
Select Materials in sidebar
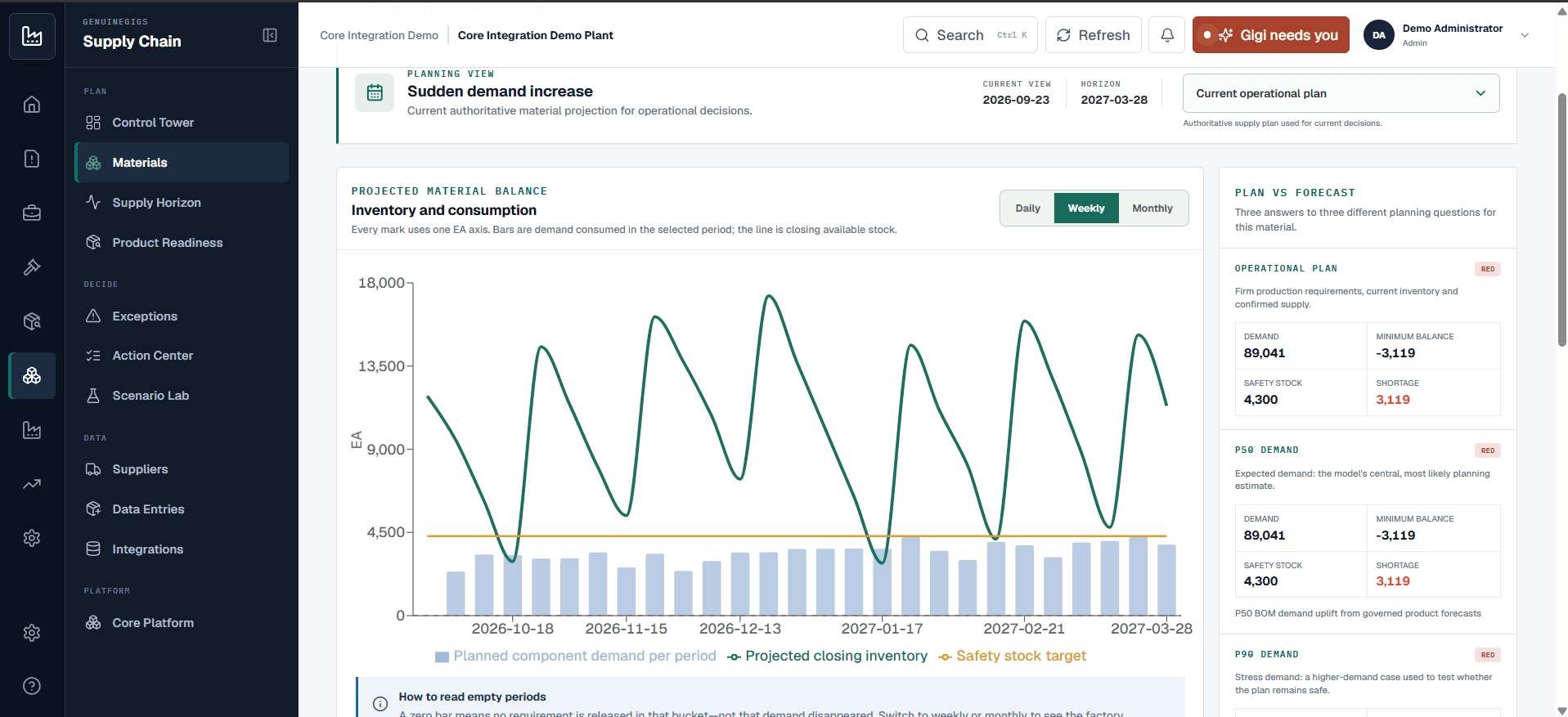[x=182, y=163]
